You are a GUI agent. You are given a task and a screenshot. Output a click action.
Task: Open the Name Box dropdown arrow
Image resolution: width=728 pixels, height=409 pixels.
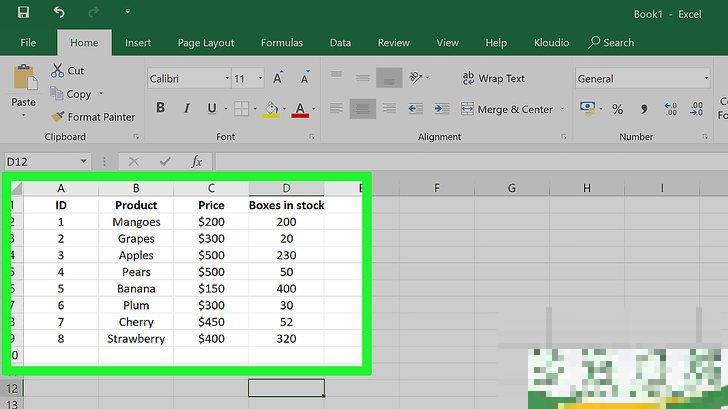pyautogui.click(x=84, y=161)
